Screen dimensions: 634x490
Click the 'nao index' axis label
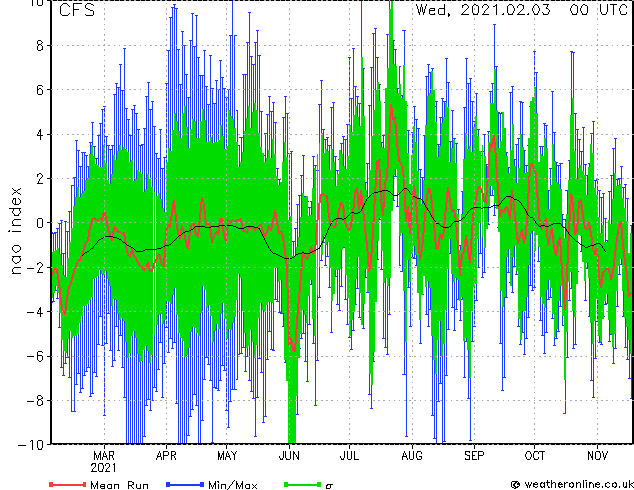15,231
